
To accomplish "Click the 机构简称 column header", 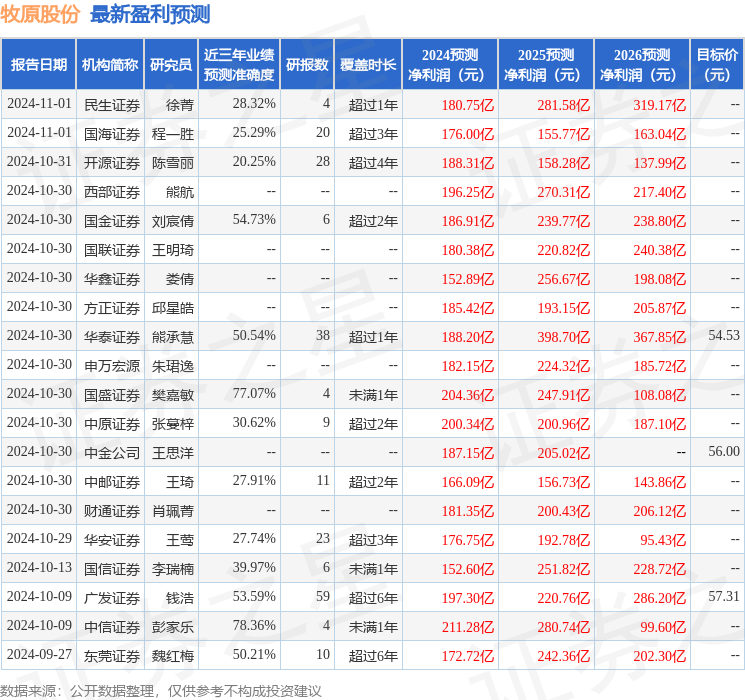I will (110, 64).
